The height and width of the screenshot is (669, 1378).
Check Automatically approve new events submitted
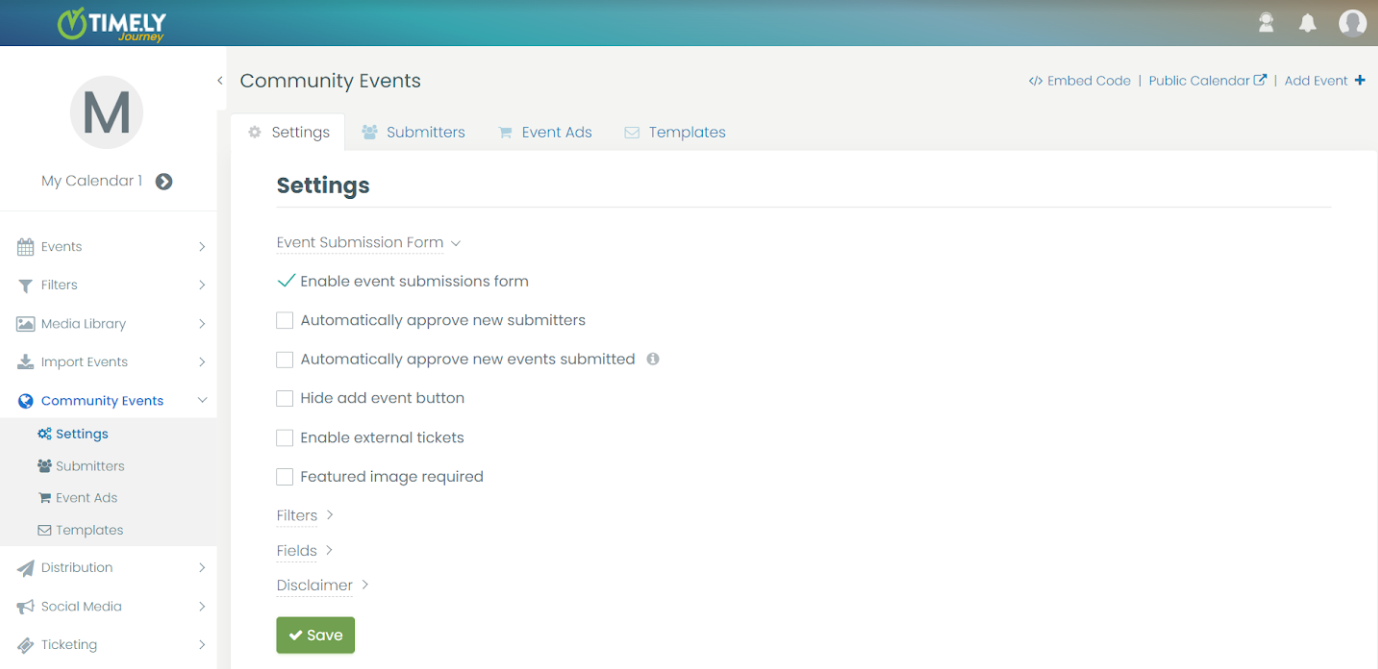pyautogui.click(x=285, y=359)
